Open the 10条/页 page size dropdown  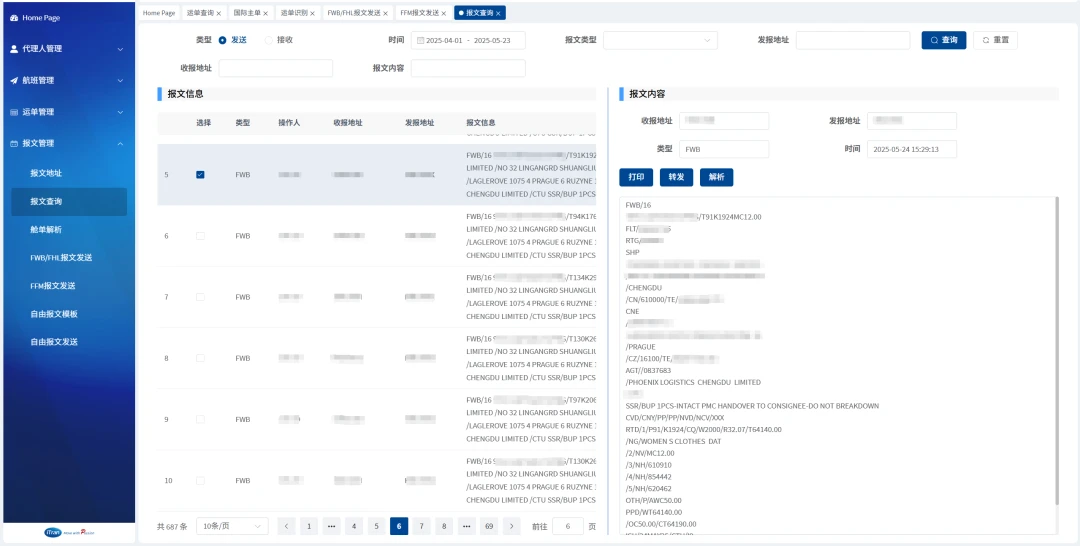point(232,526)
